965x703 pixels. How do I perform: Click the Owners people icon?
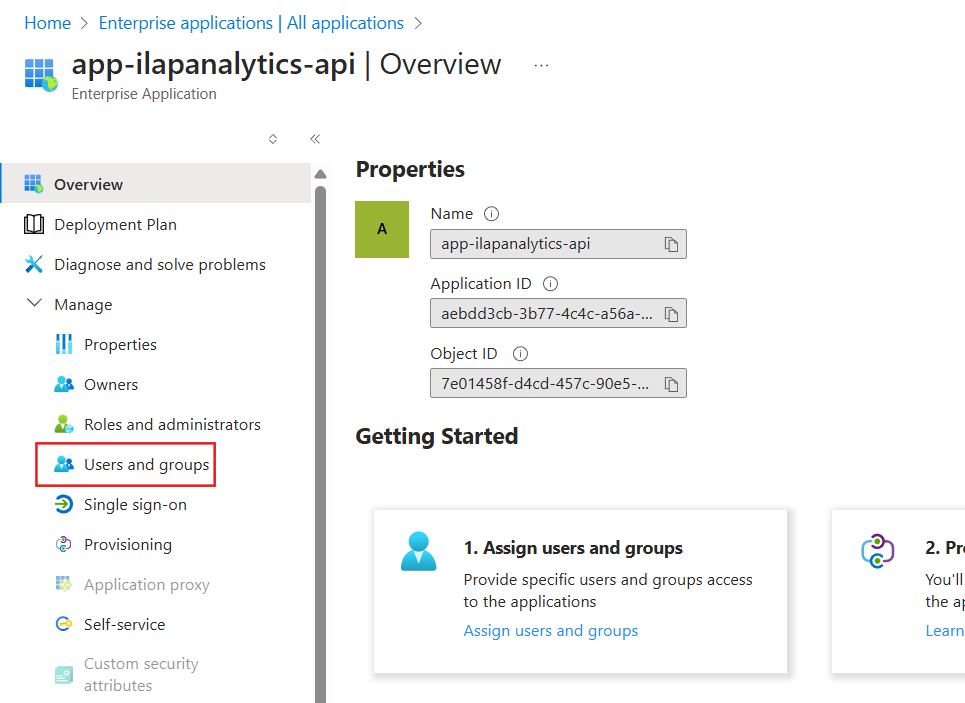(x=64, y=384)
